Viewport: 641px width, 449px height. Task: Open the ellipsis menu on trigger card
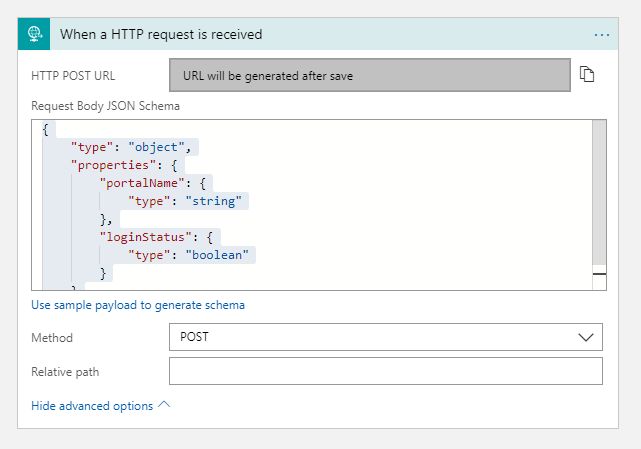(x=602, y=35)
